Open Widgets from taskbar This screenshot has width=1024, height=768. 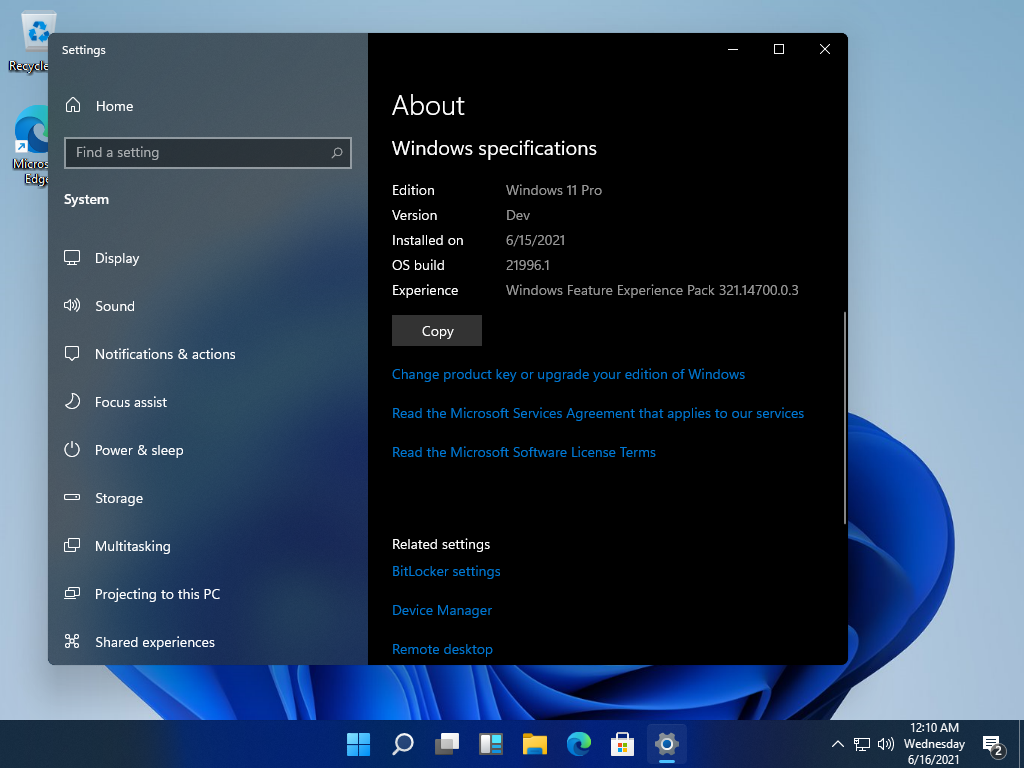491,744
